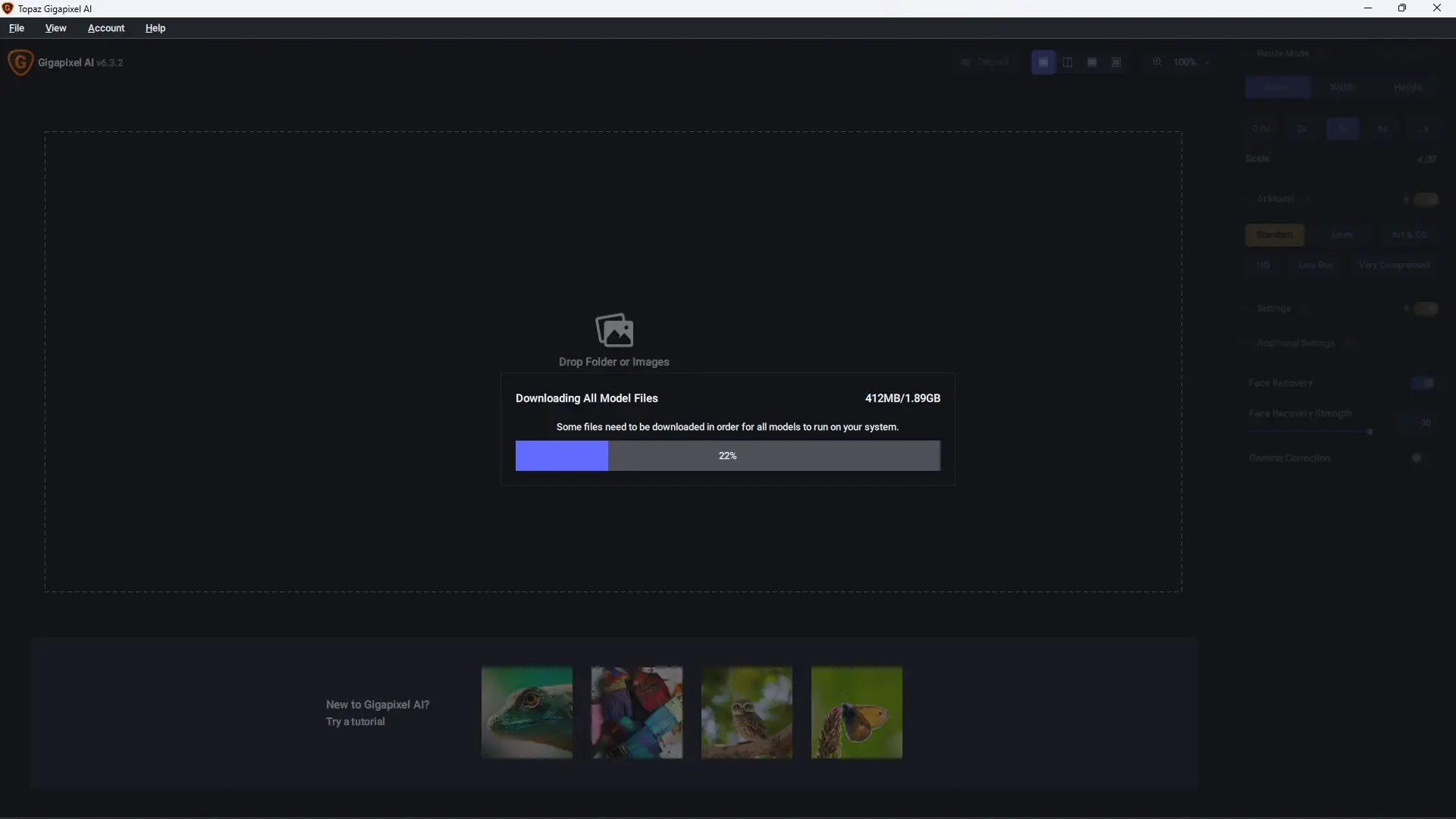The height and width of the screenshot is (819, 1456).
Task: Click the drop images picture icon
Action: click(x=614, y=330)
